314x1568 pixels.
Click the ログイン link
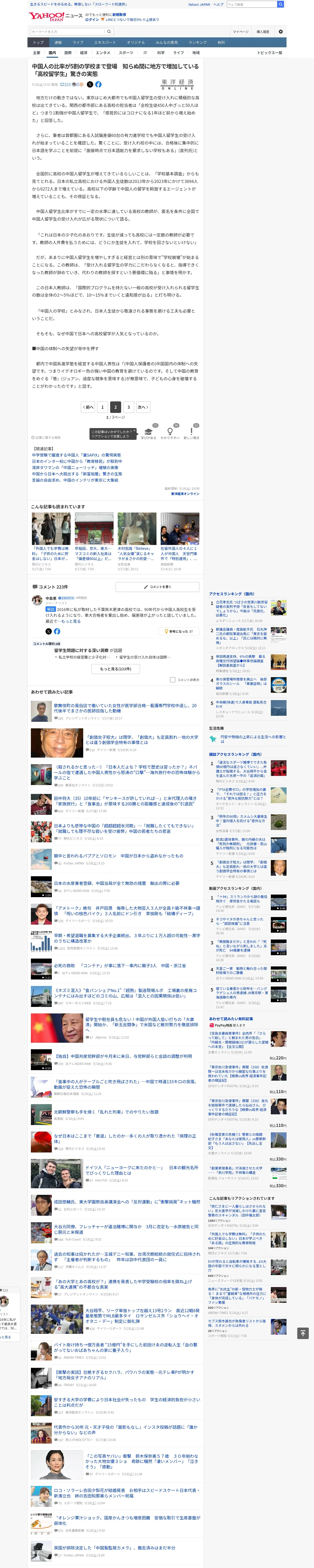[x=92, y=20]
